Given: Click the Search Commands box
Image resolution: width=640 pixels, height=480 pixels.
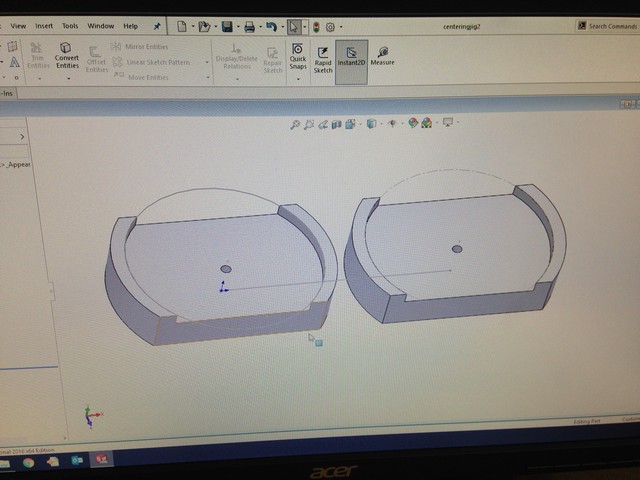Looking at the screenshot, I should pos(611,26).
